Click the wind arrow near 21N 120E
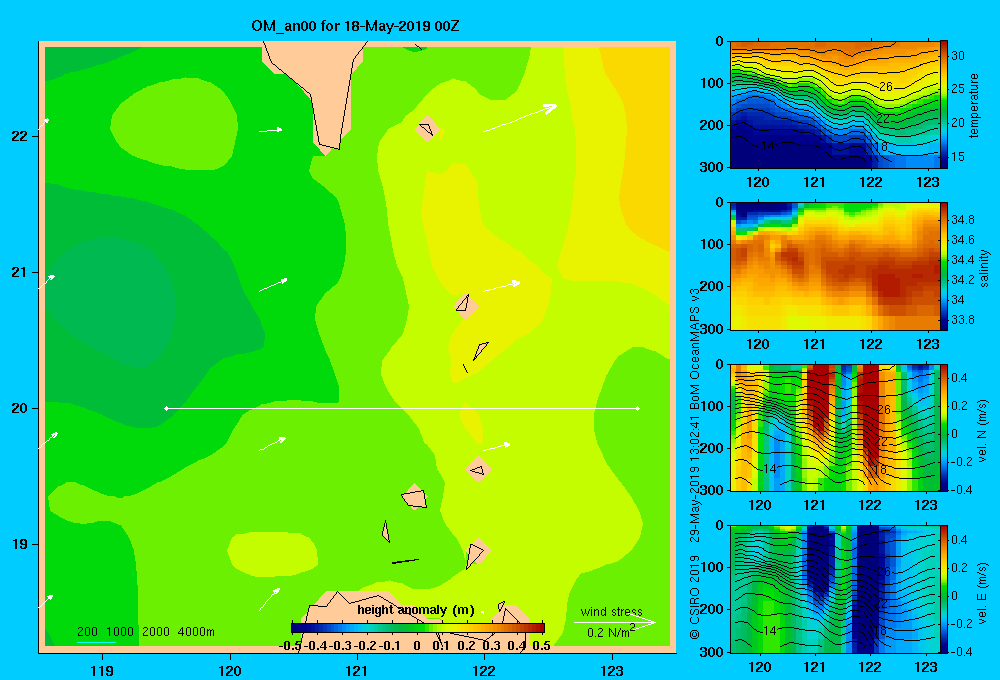The image size is (1000, 680). point(273,285)
